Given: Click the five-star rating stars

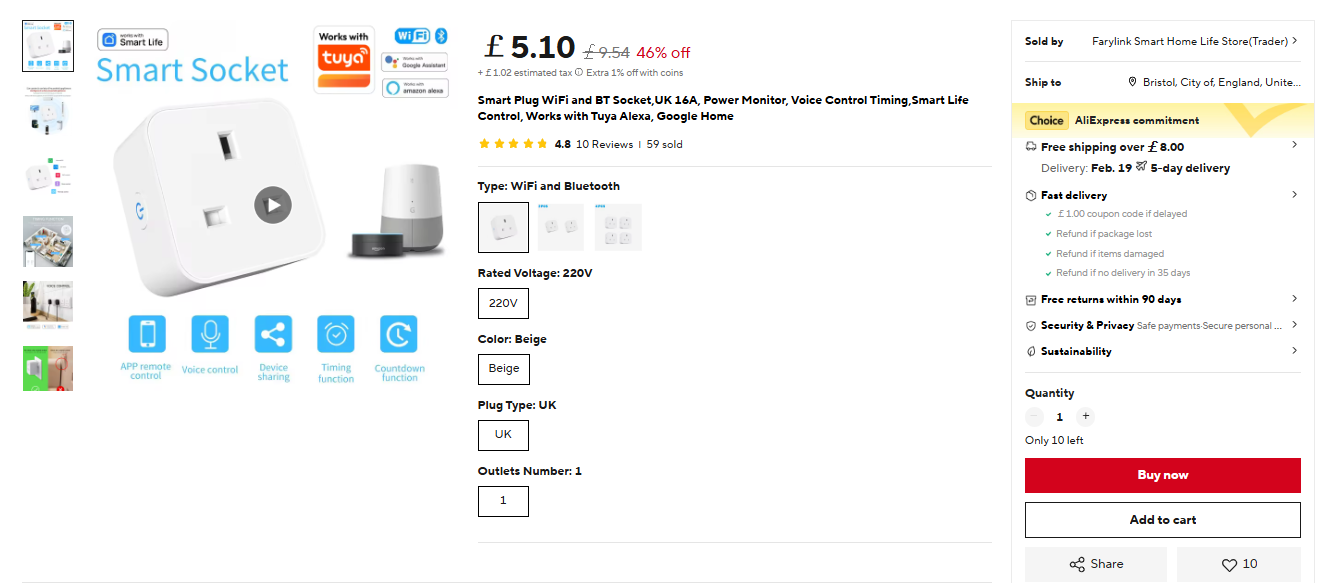Looking at the screenshot, I should point(513,143).
